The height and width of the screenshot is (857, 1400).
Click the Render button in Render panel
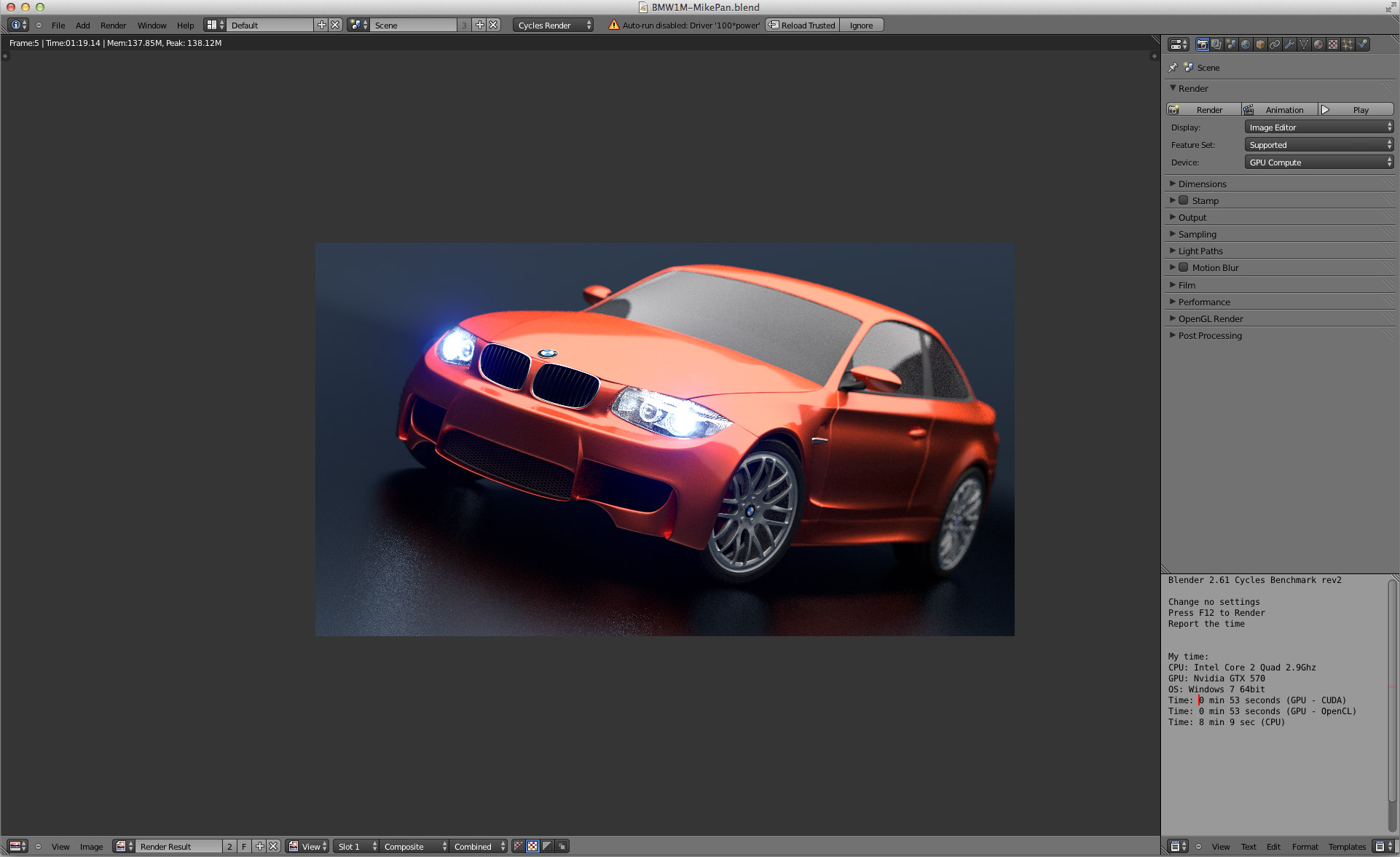pyautogui.click(x=1203, y=109)
